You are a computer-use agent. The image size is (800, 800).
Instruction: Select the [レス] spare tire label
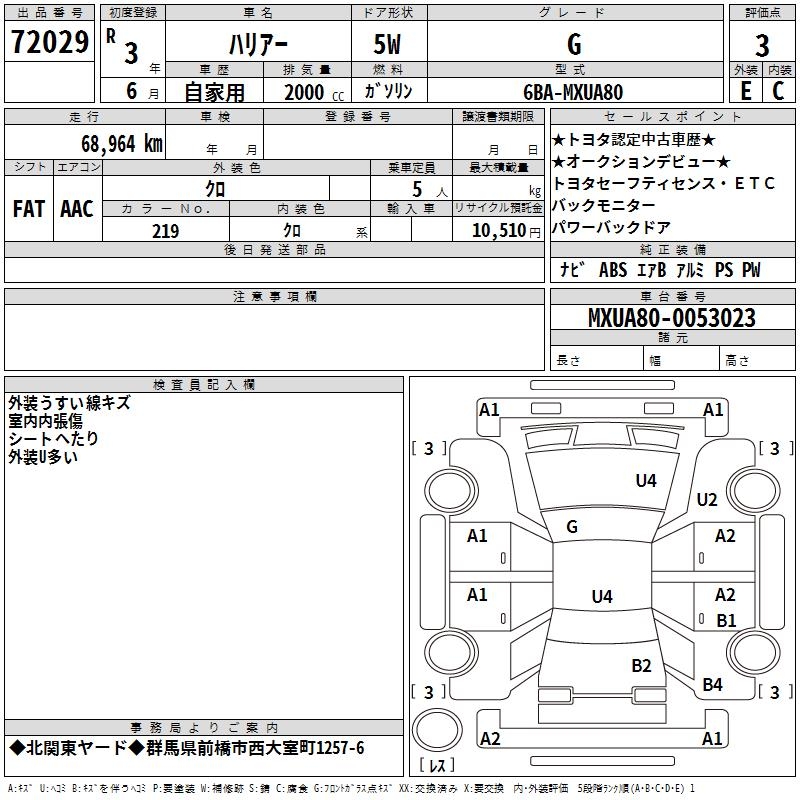(437, 765)
